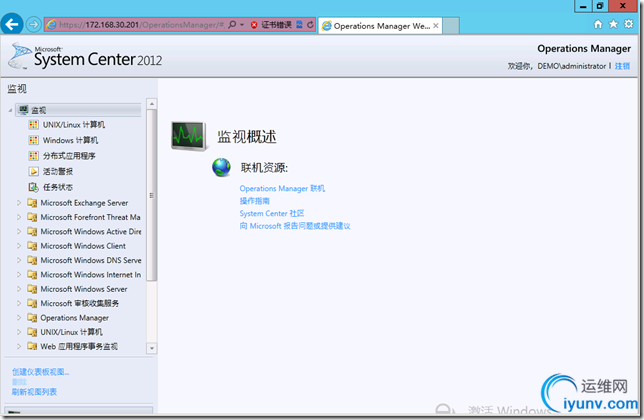Viewport: 644px width, 420px height.
Task: Expand the Microsoft 审核收集服务 folder
Action: coord(18,303)
